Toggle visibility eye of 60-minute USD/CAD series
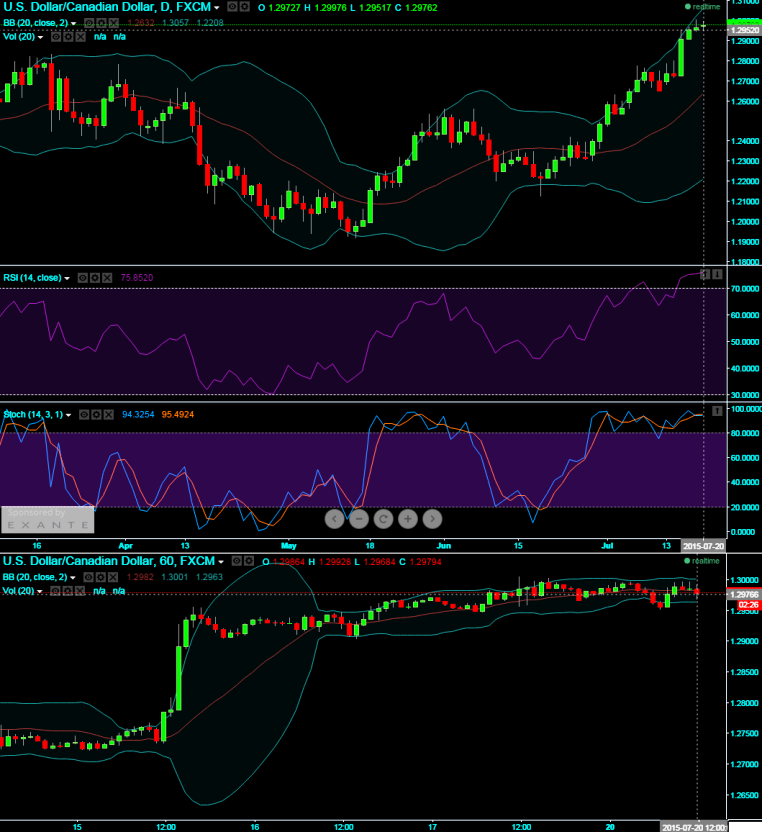This screenshot has width=762, height=832. 237,561
